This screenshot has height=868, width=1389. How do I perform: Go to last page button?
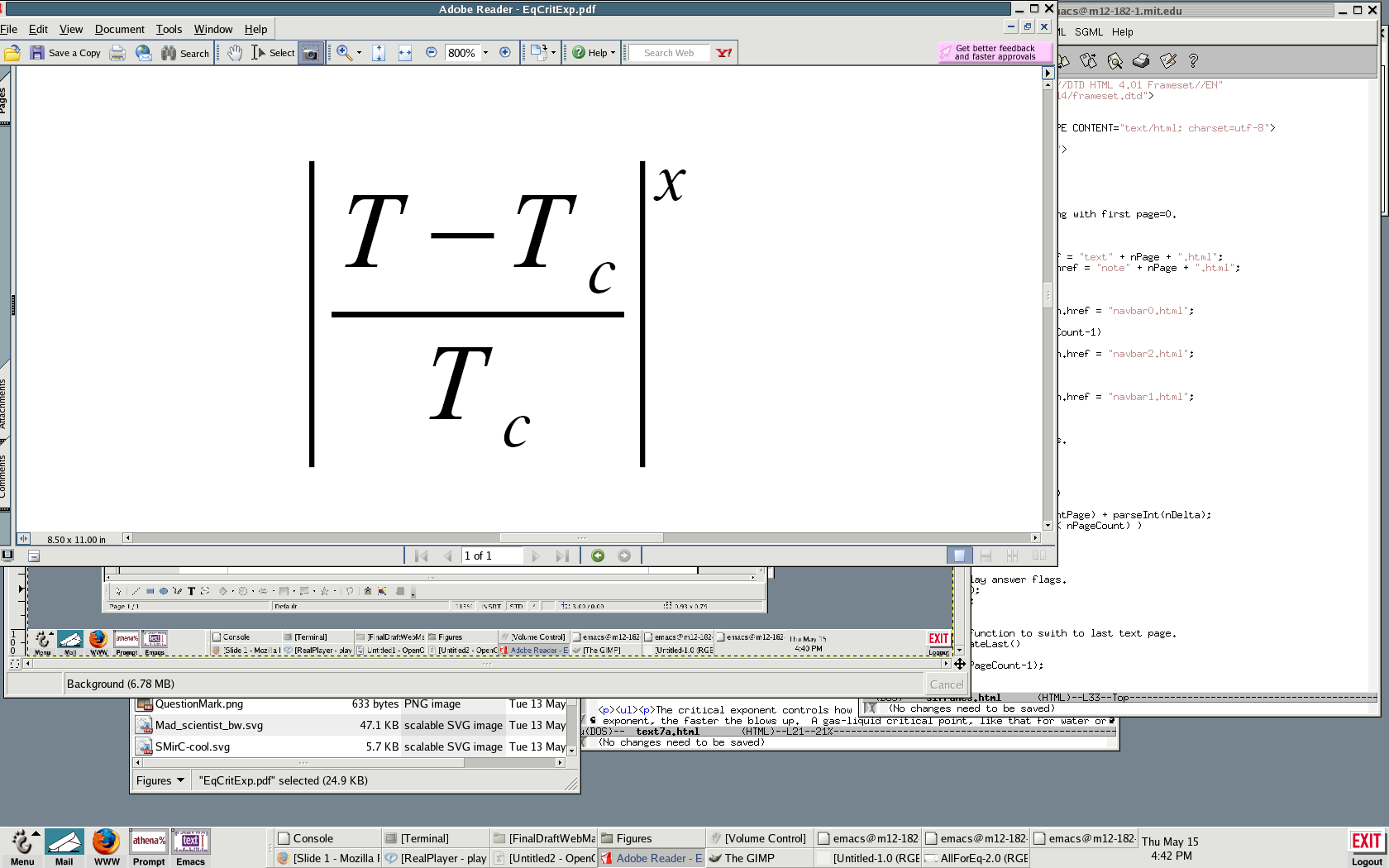[x=562, y=556]
